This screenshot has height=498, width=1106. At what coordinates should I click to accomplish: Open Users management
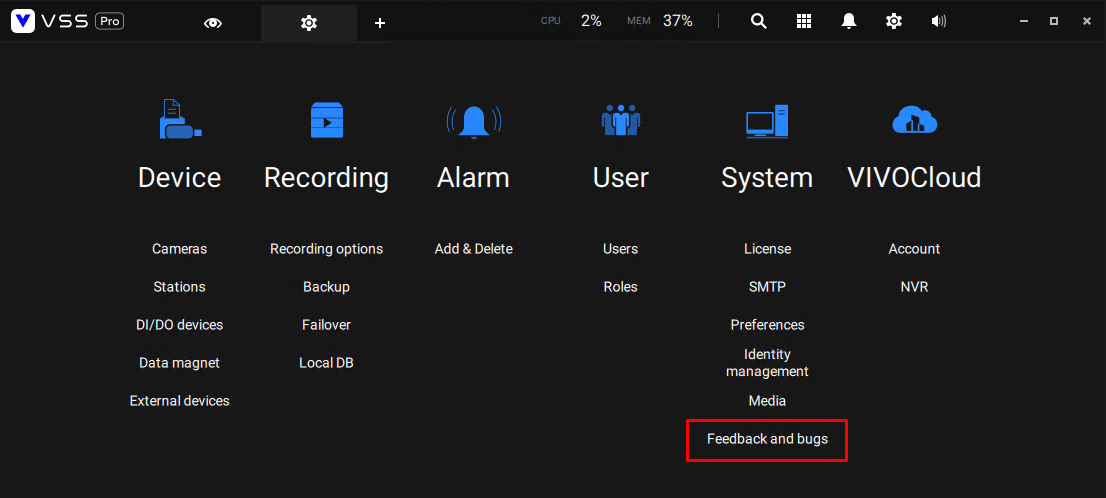(x=620, y=249)
